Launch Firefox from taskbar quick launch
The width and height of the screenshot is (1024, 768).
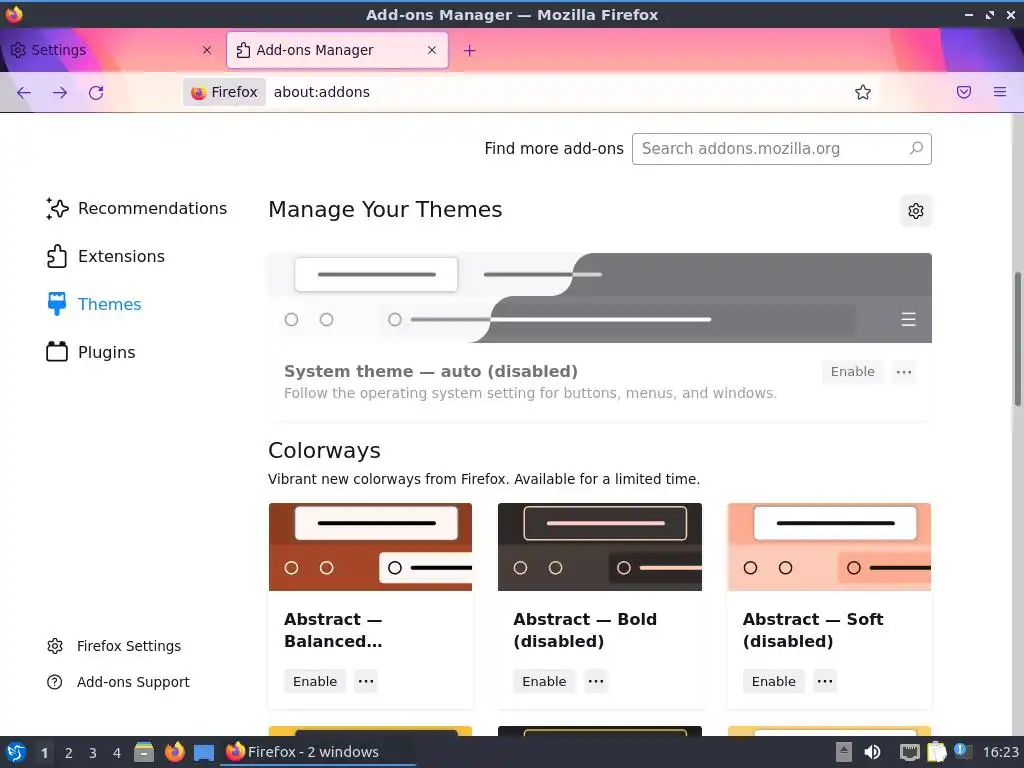174,752
